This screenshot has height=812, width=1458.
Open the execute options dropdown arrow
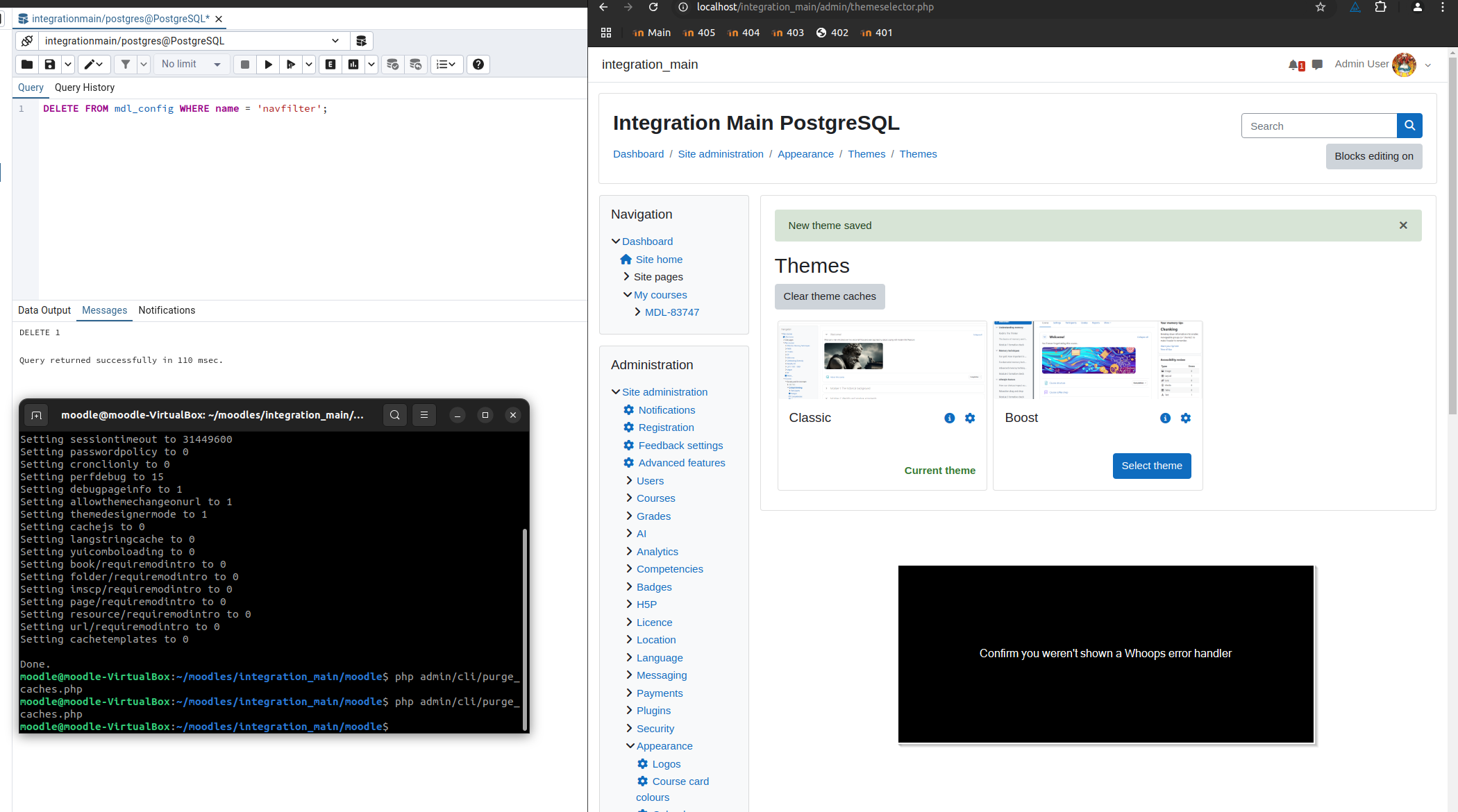tap(309, 65)
